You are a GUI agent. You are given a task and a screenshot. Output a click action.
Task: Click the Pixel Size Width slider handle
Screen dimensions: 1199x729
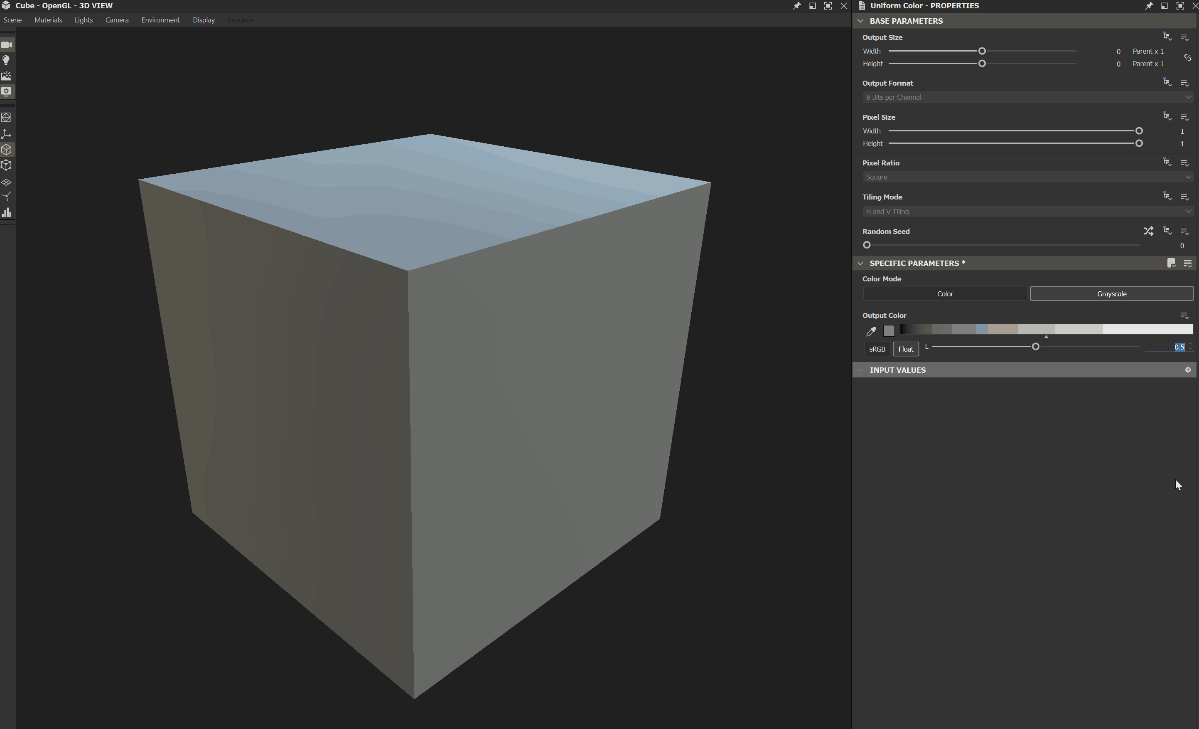1139,131
